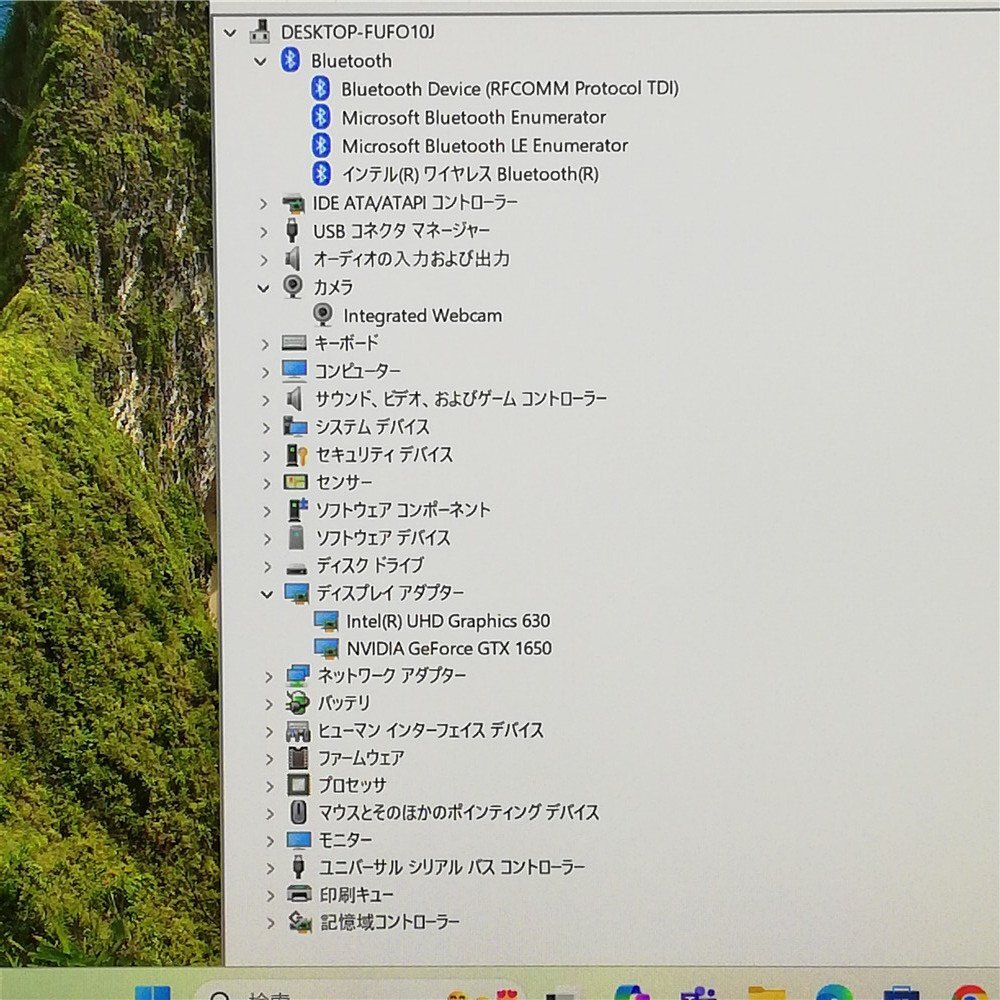Expand the 記憶域コントローラー node
Screen dimensions: 1000x1000
pyautogui.click(x=270, y=923)
